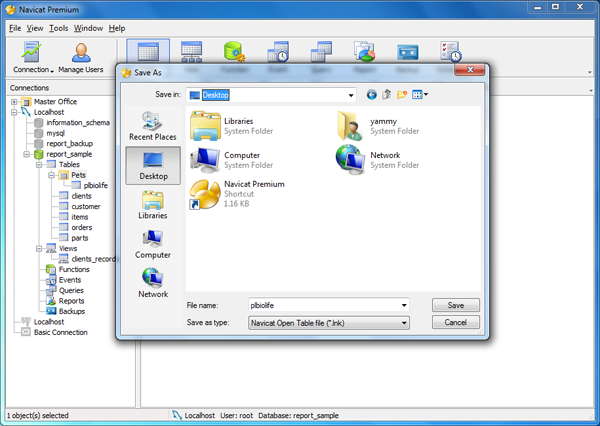This screenshot has width=600, height=426.
Task: Open the File name dropdown arrow
Action: pos(404,305)
